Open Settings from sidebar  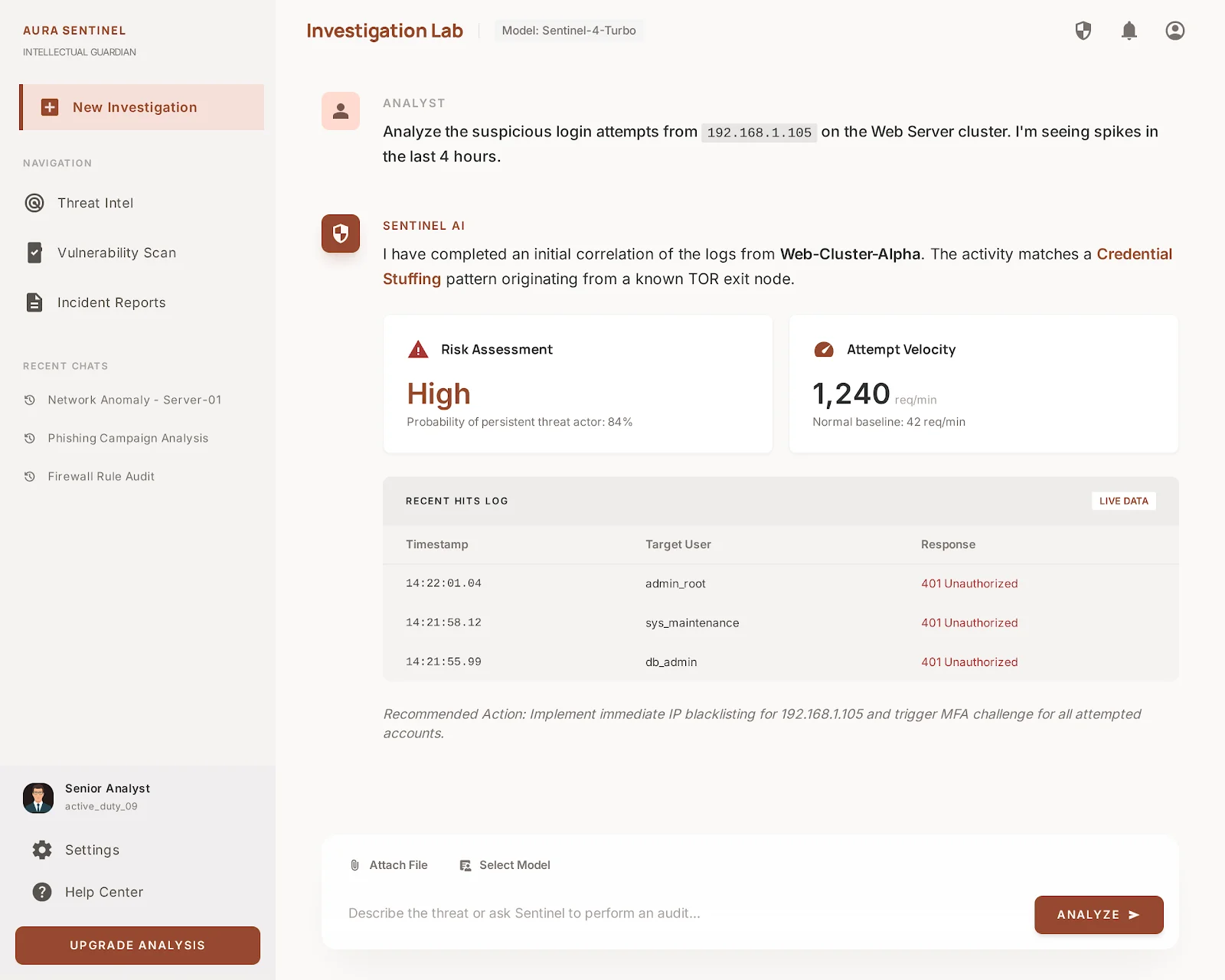click(x=92, y=850)
